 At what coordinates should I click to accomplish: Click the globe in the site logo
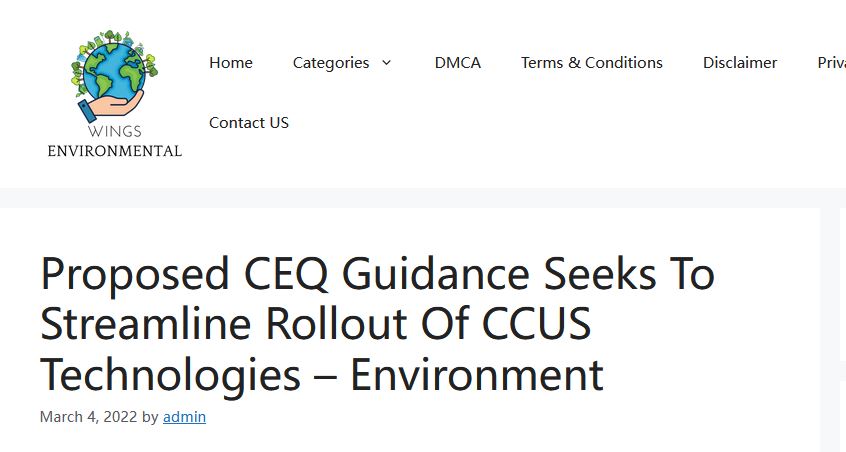point(114,70)
